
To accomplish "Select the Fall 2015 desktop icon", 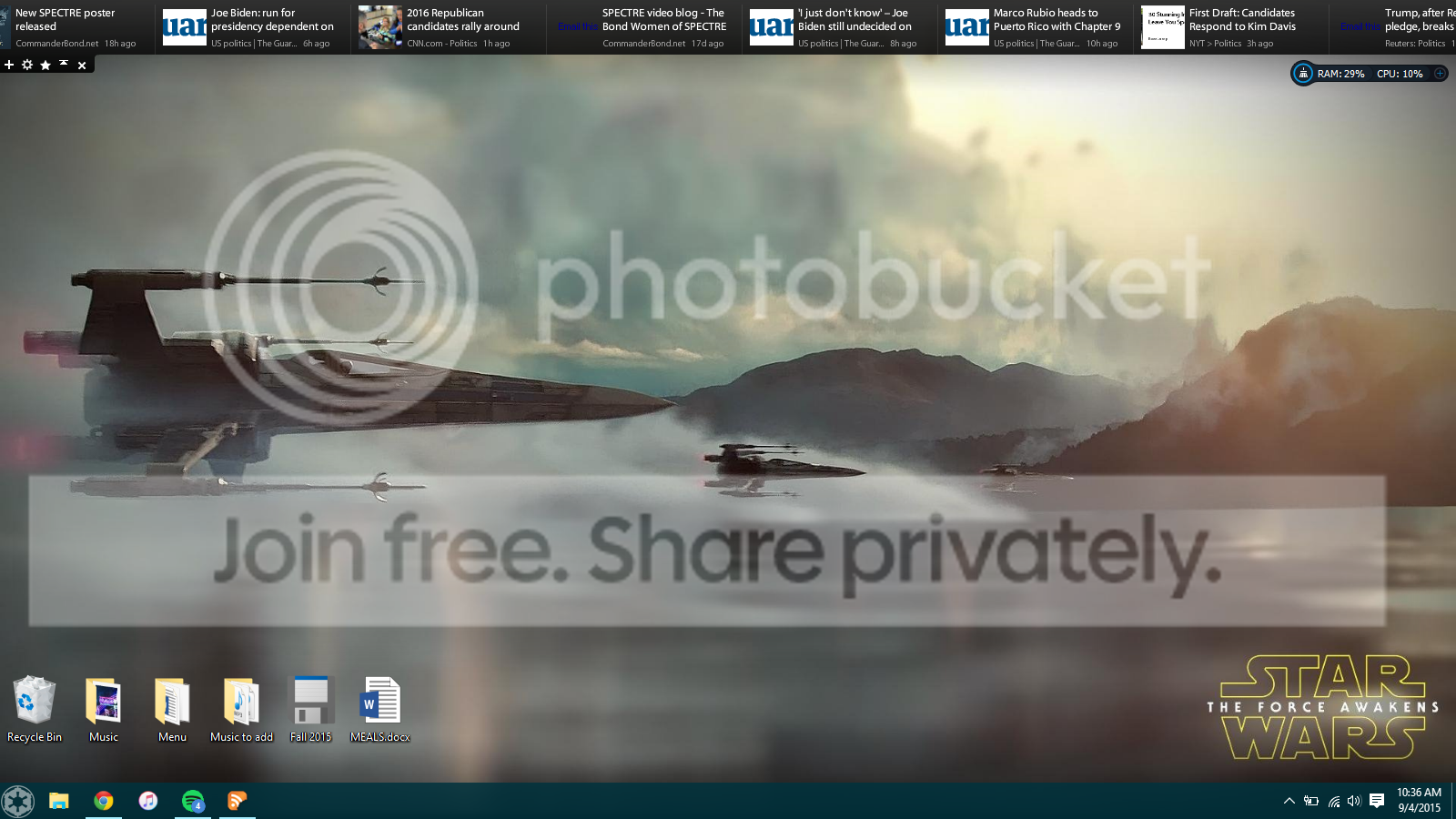I will pyautogui.click(x=310, y=710).
